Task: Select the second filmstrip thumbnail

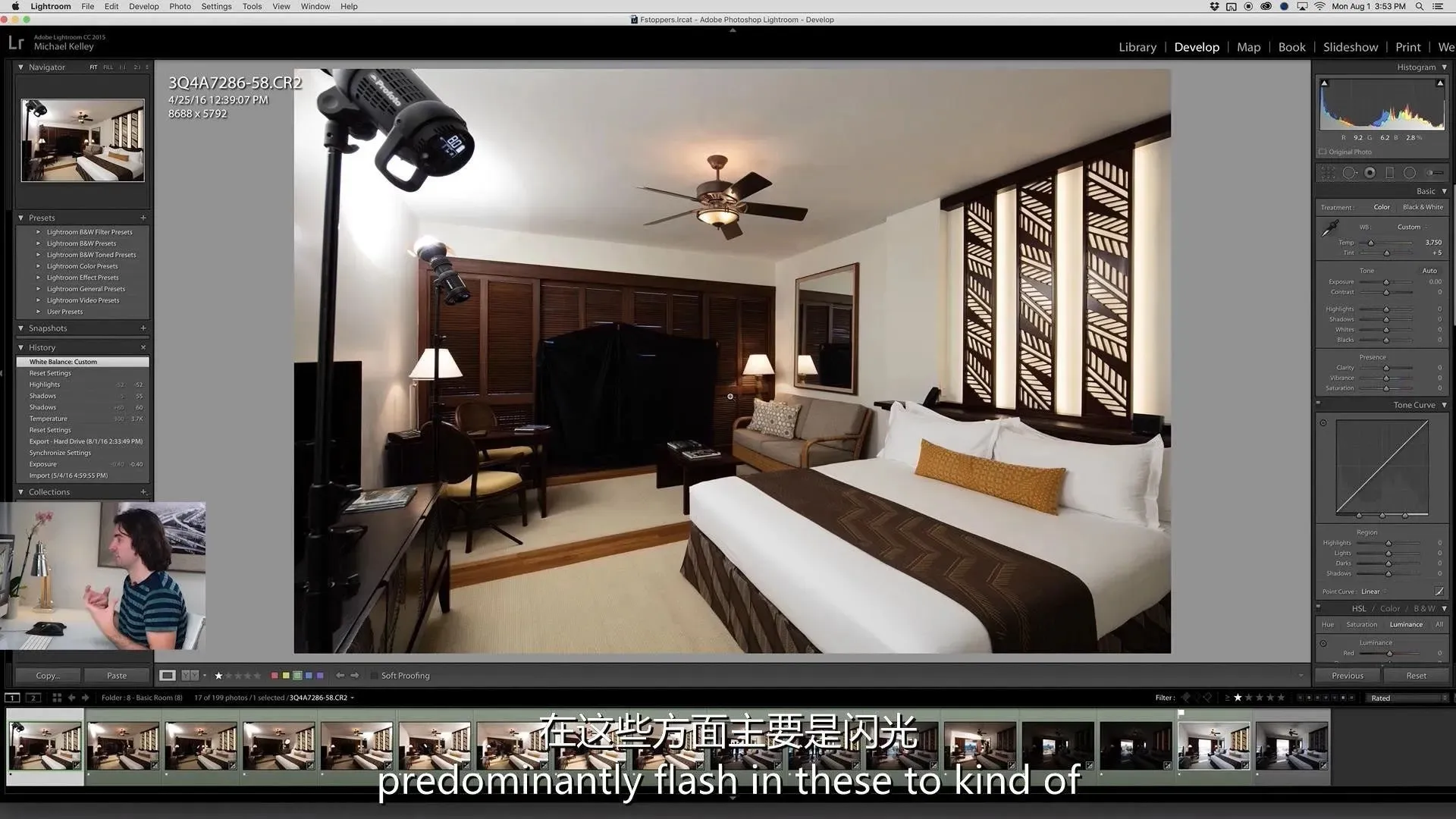Action: pos(123,745)
